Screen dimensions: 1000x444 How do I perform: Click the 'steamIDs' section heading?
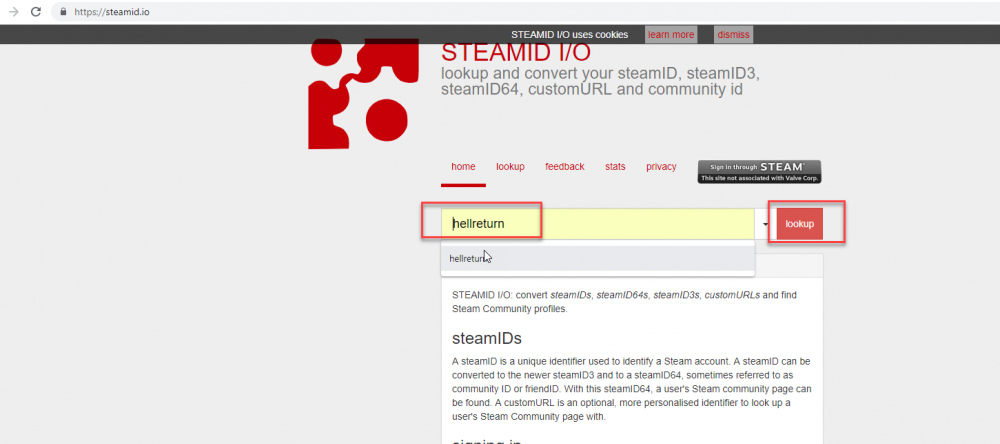pos(487,337)
